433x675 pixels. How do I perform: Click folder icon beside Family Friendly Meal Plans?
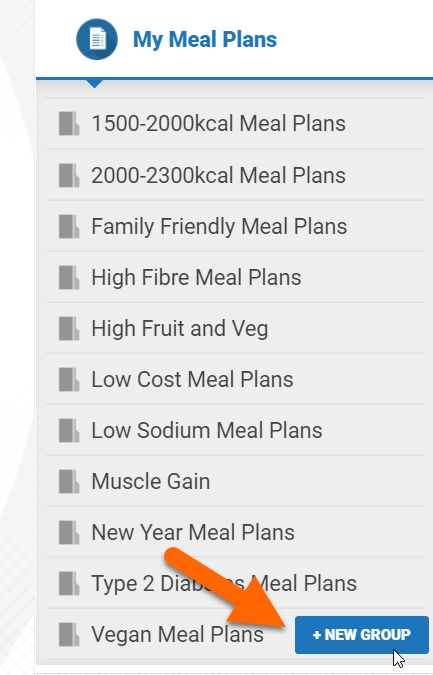[x=69, y=226]
